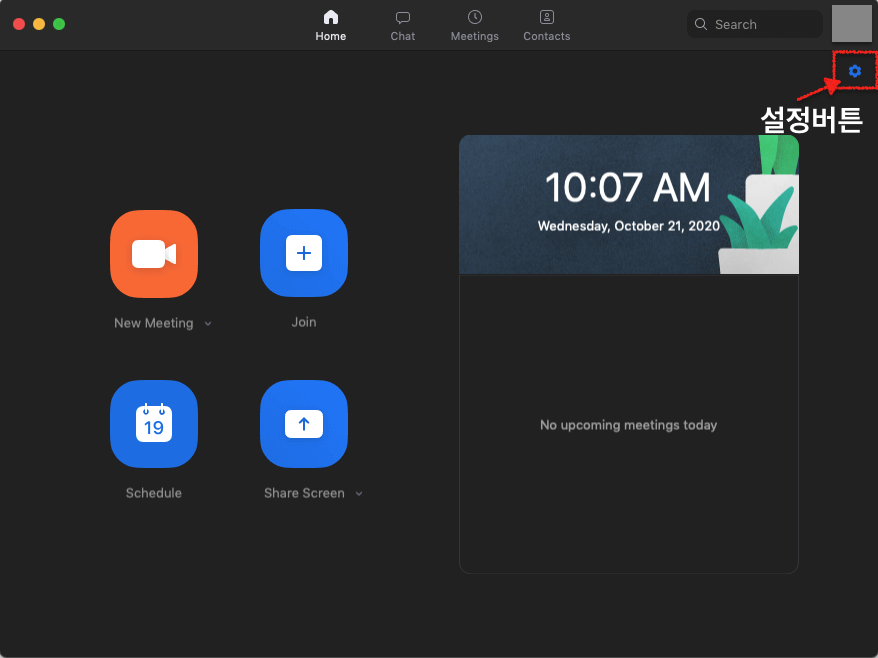This screenshot has width=878, height=658.
Task: Switch to the Home tab
Action: [331, 26]
